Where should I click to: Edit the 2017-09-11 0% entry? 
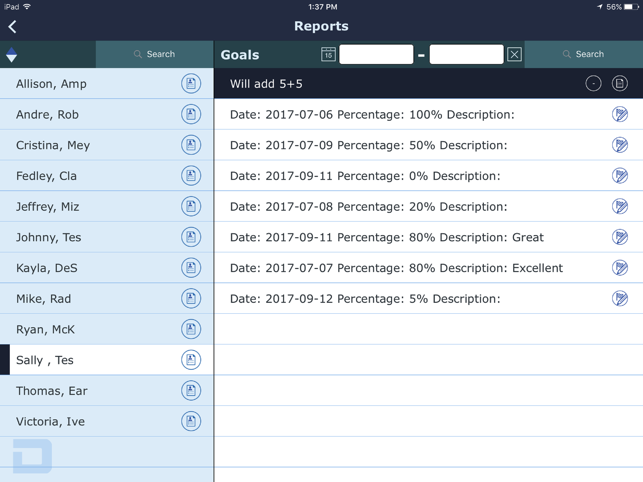click(620, 176)
